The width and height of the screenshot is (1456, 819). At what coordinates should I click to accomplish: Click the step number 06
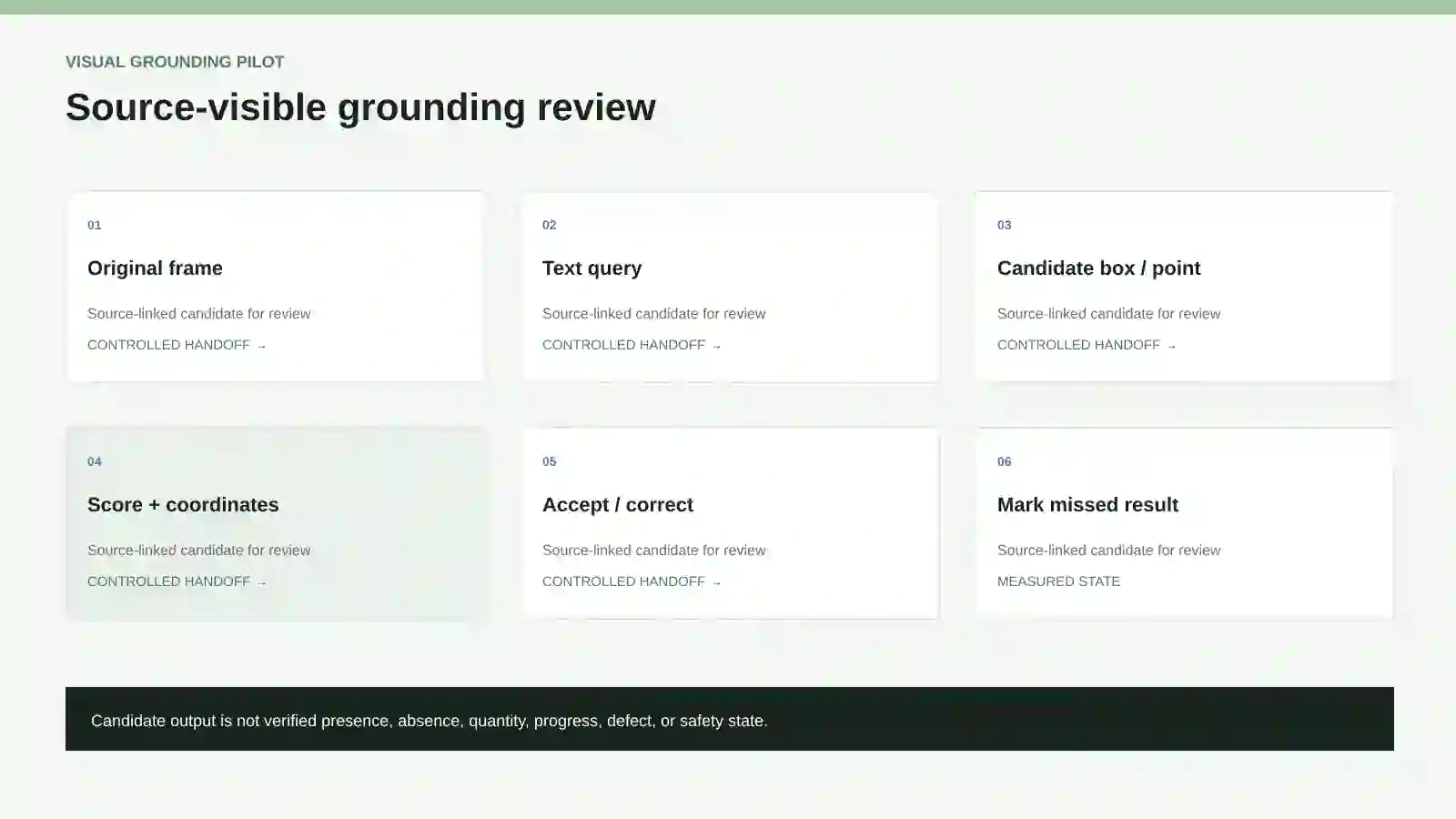point(1005,461)
